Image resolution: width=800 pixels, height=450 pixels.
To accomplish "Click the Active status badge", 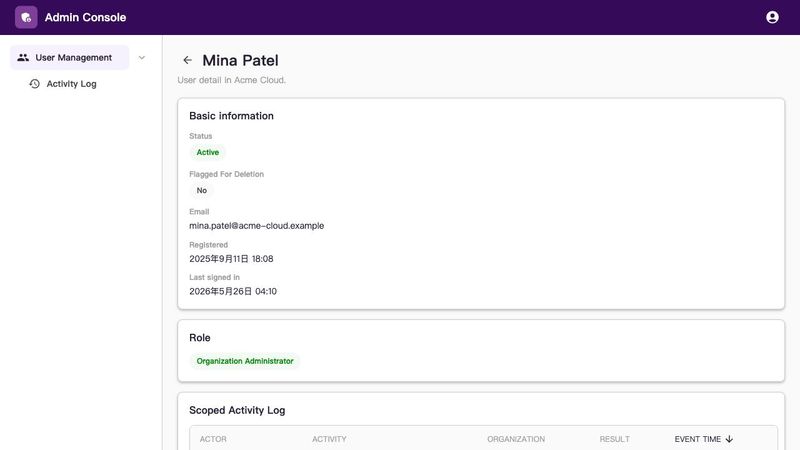I will [x=207, y=152].
